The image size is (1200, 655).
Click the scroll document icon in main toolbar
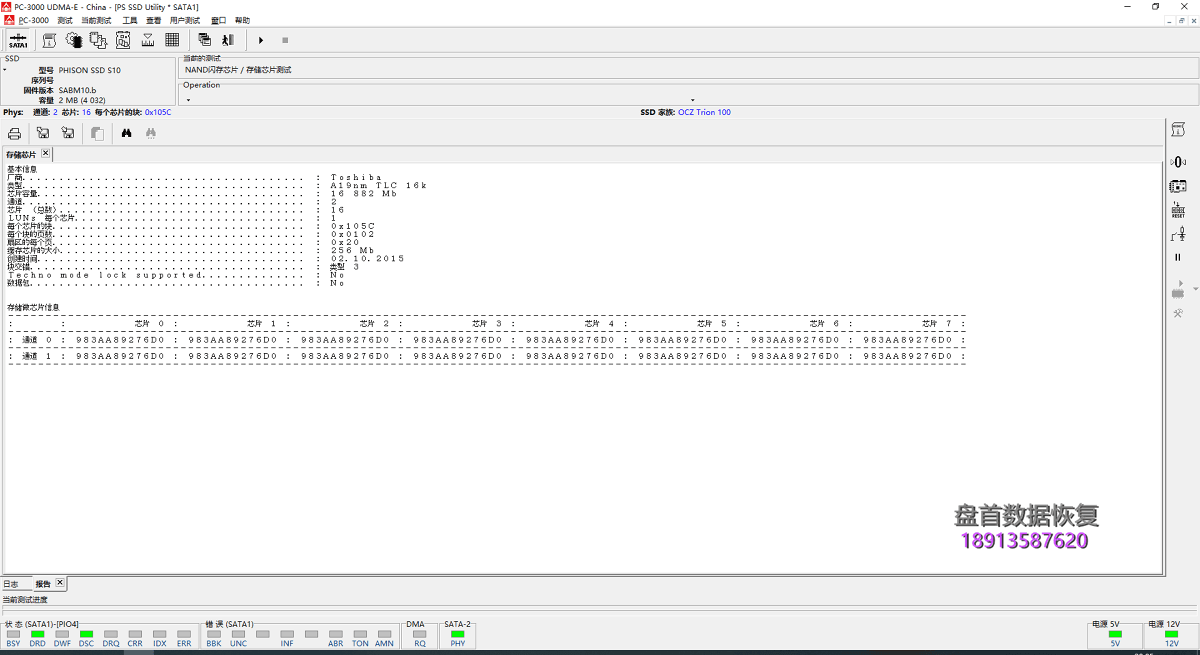[49, 40]
